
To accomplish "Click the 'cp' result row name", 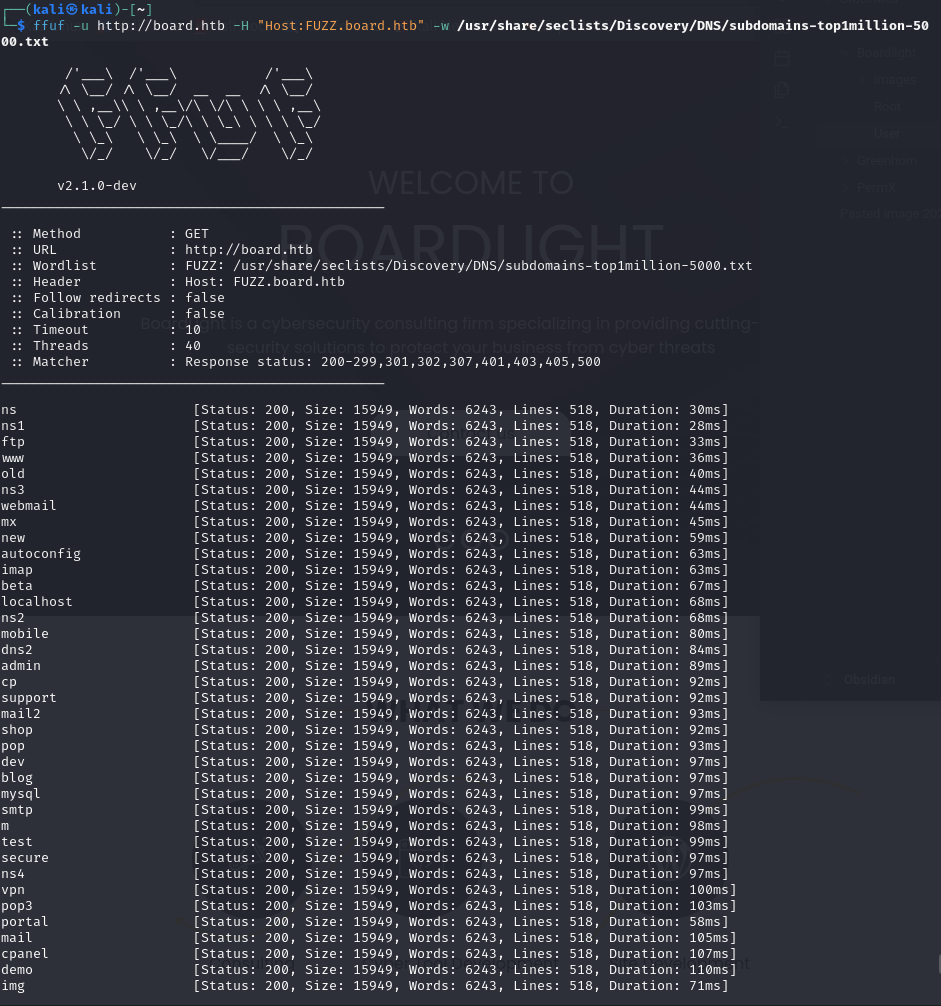I will (8, 682).
